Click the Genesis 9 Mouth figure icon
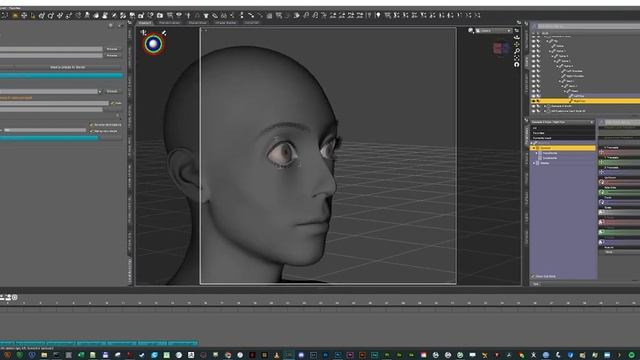The image size is (640, 360). point(549,106)
